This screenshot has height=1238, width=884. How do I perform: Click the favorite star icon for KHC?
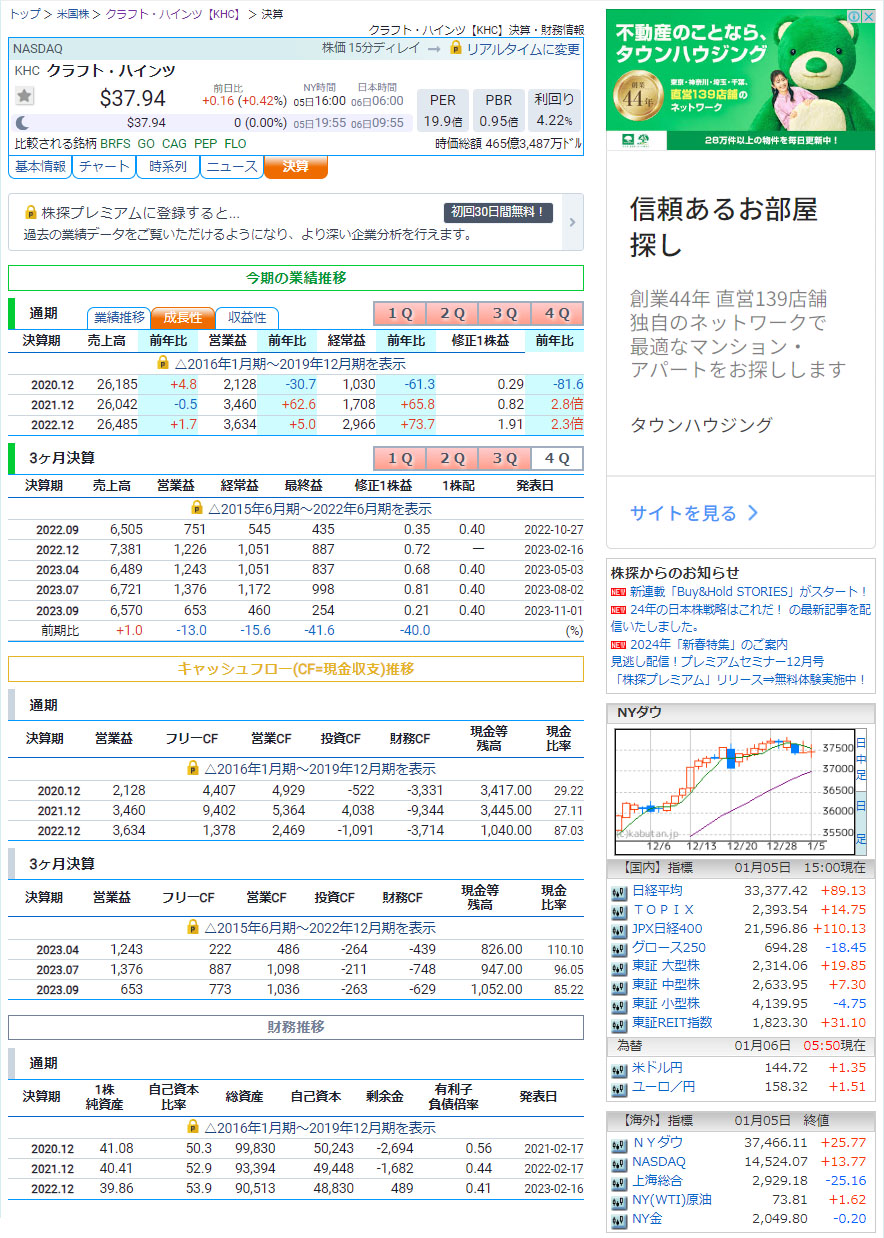tap(25, 96)
